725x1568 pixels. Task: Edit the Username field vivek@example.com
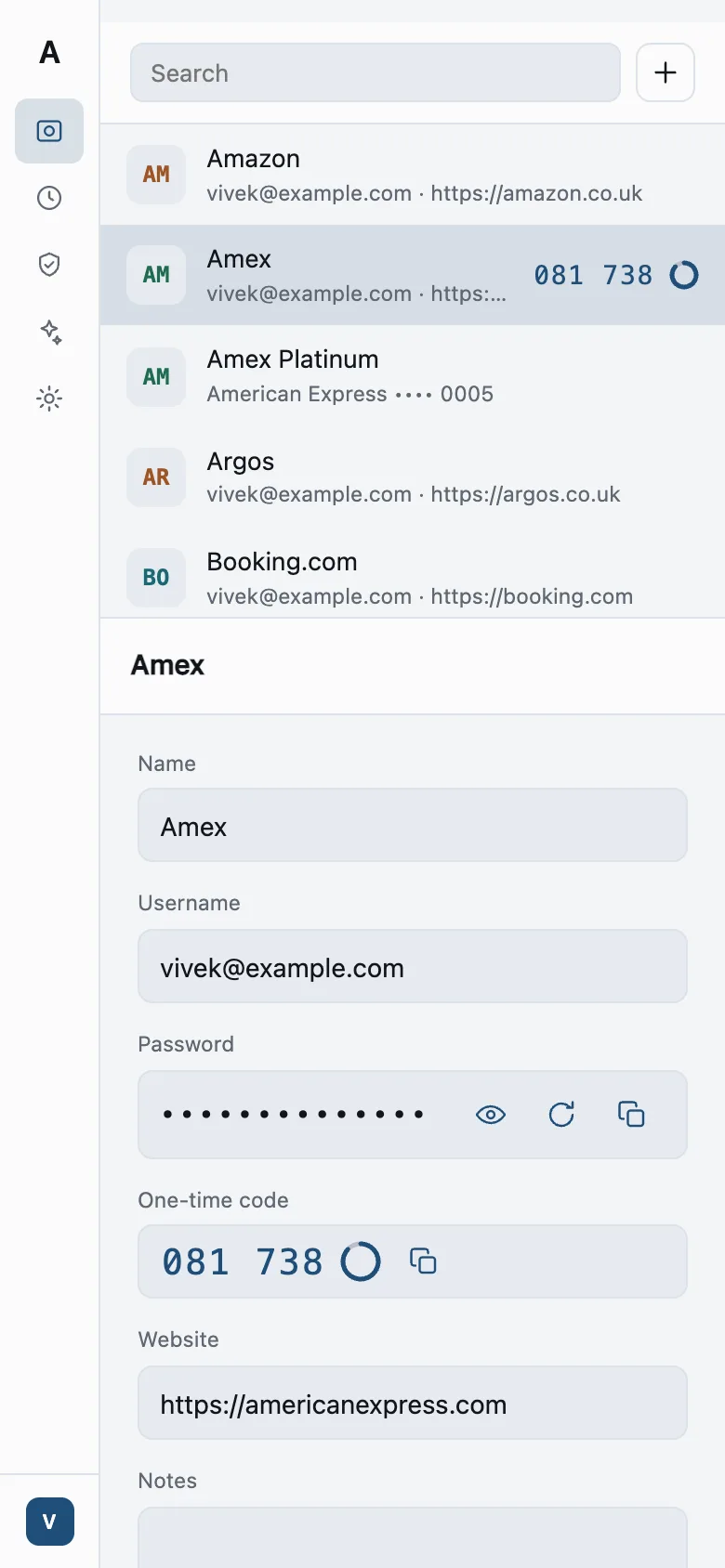(413, 966)
